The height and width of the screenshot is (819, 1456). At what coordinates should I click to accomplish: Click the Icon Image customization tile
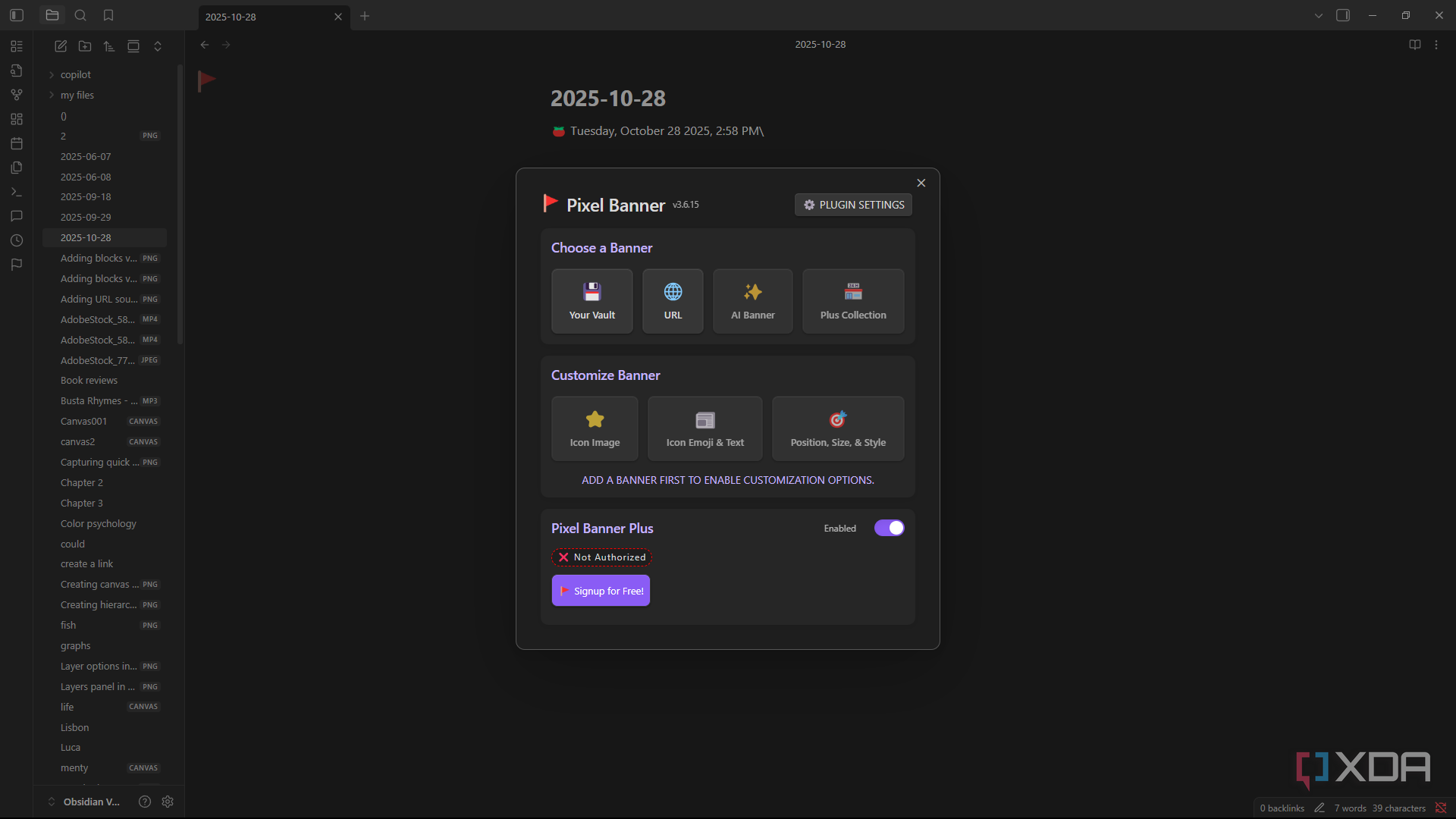click(595, 428)
